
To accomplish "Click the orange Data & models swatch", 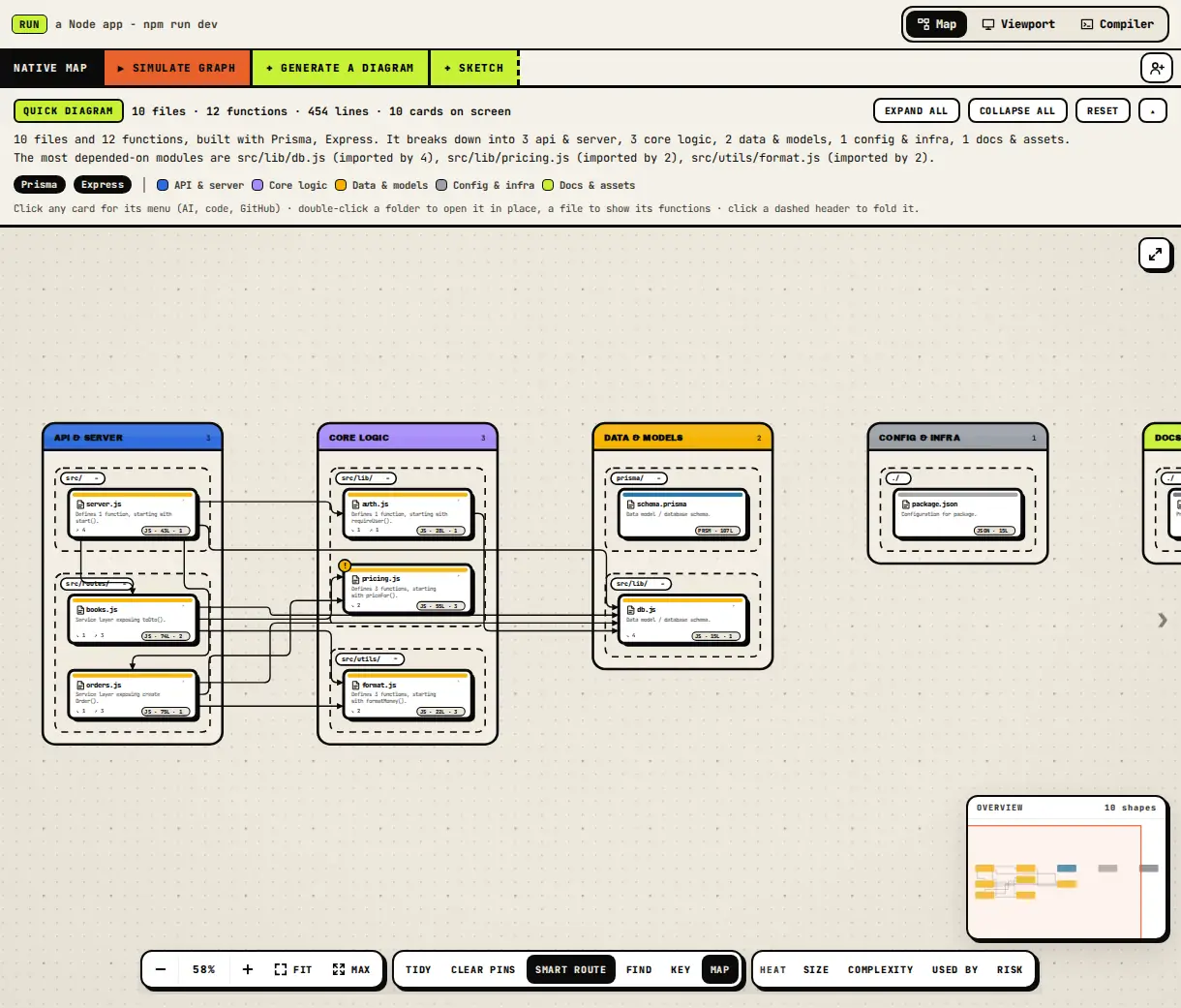I will [341, 185].
